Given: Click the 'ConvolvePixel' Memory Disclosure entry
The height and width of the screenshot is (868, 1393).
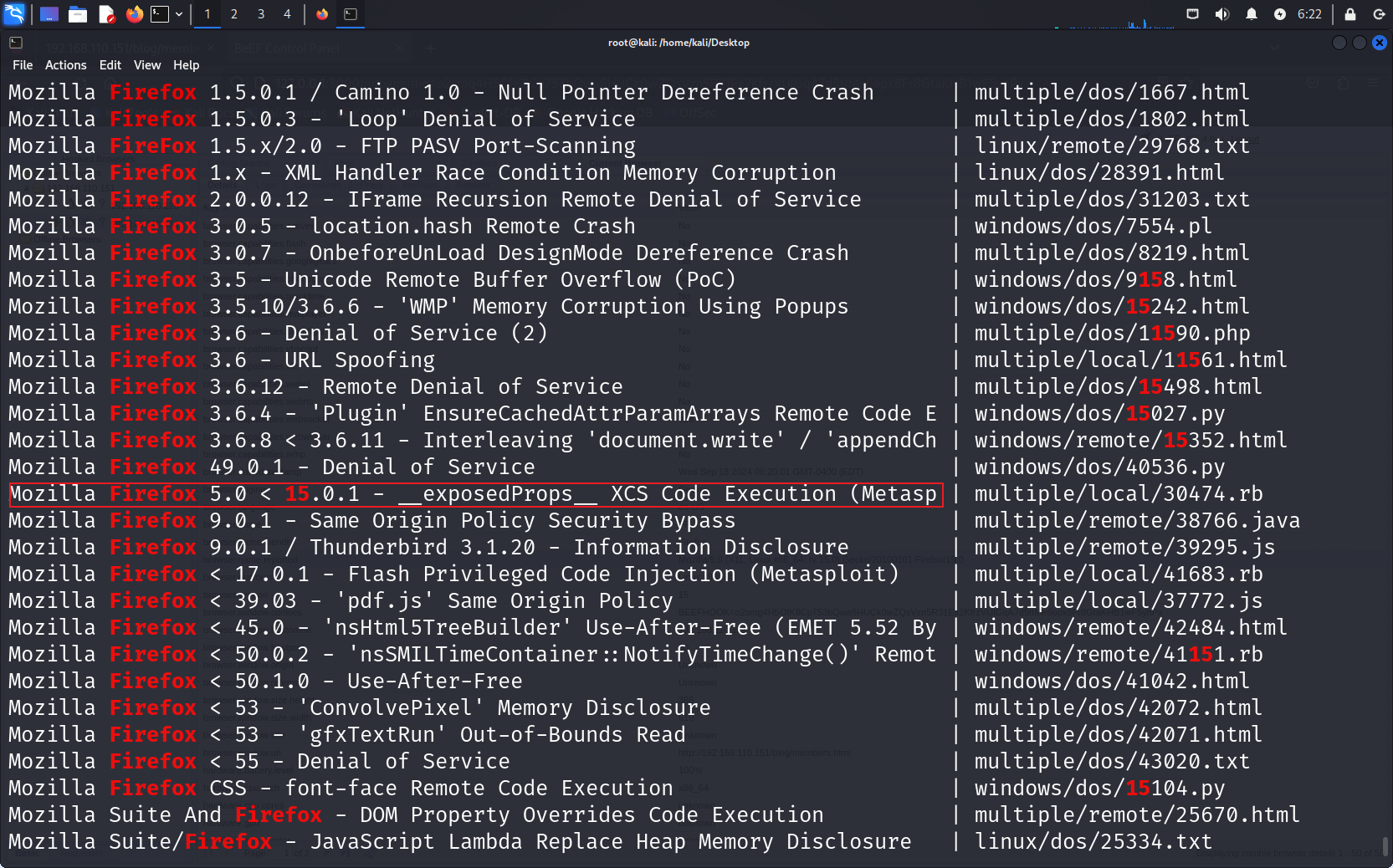Looking at the screenshot, I should pyautogui.click(x=360, y=707).
